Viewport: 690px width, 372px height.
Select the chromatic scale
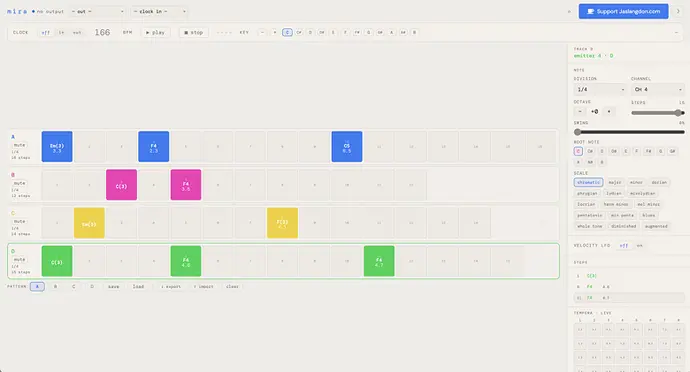588,182
